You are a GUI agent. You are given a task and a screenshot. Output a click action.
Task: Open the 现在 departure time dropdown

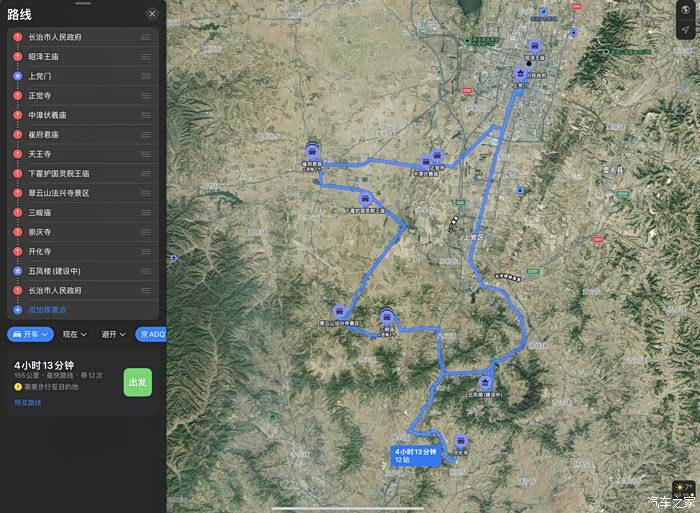(75, 334)
